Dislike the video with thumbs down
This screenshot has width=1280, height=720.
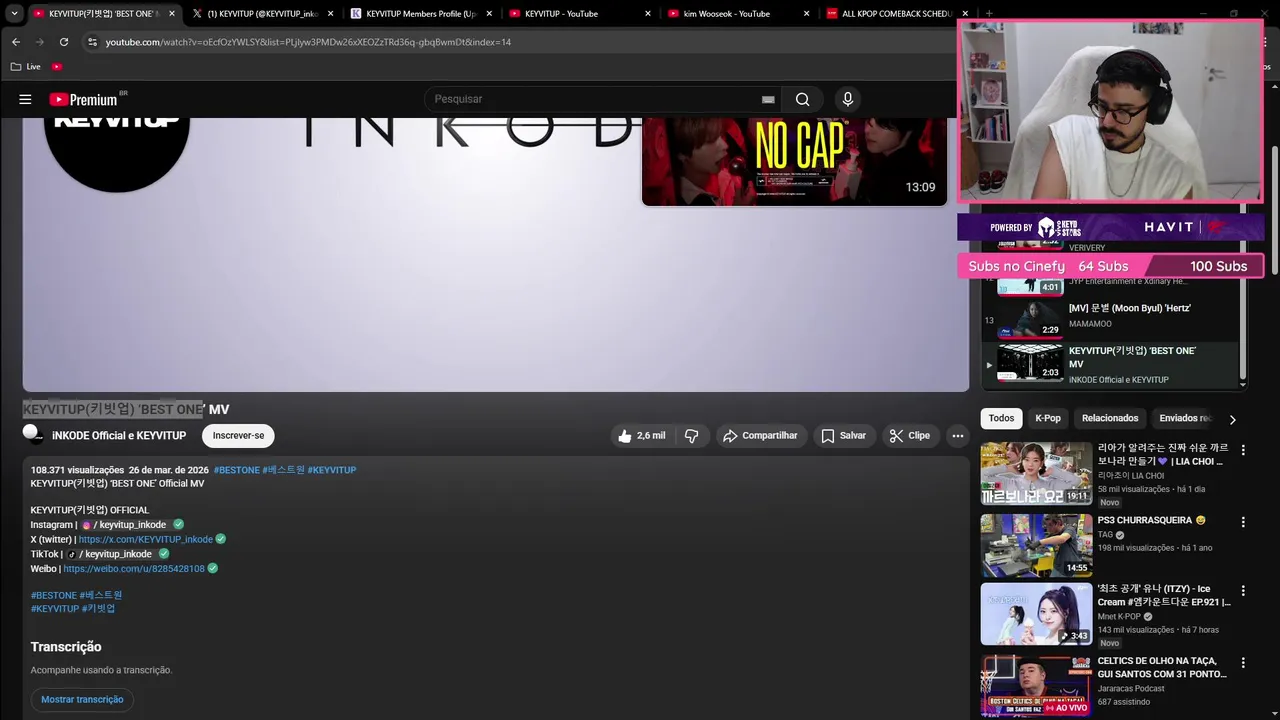coord(691,436)
